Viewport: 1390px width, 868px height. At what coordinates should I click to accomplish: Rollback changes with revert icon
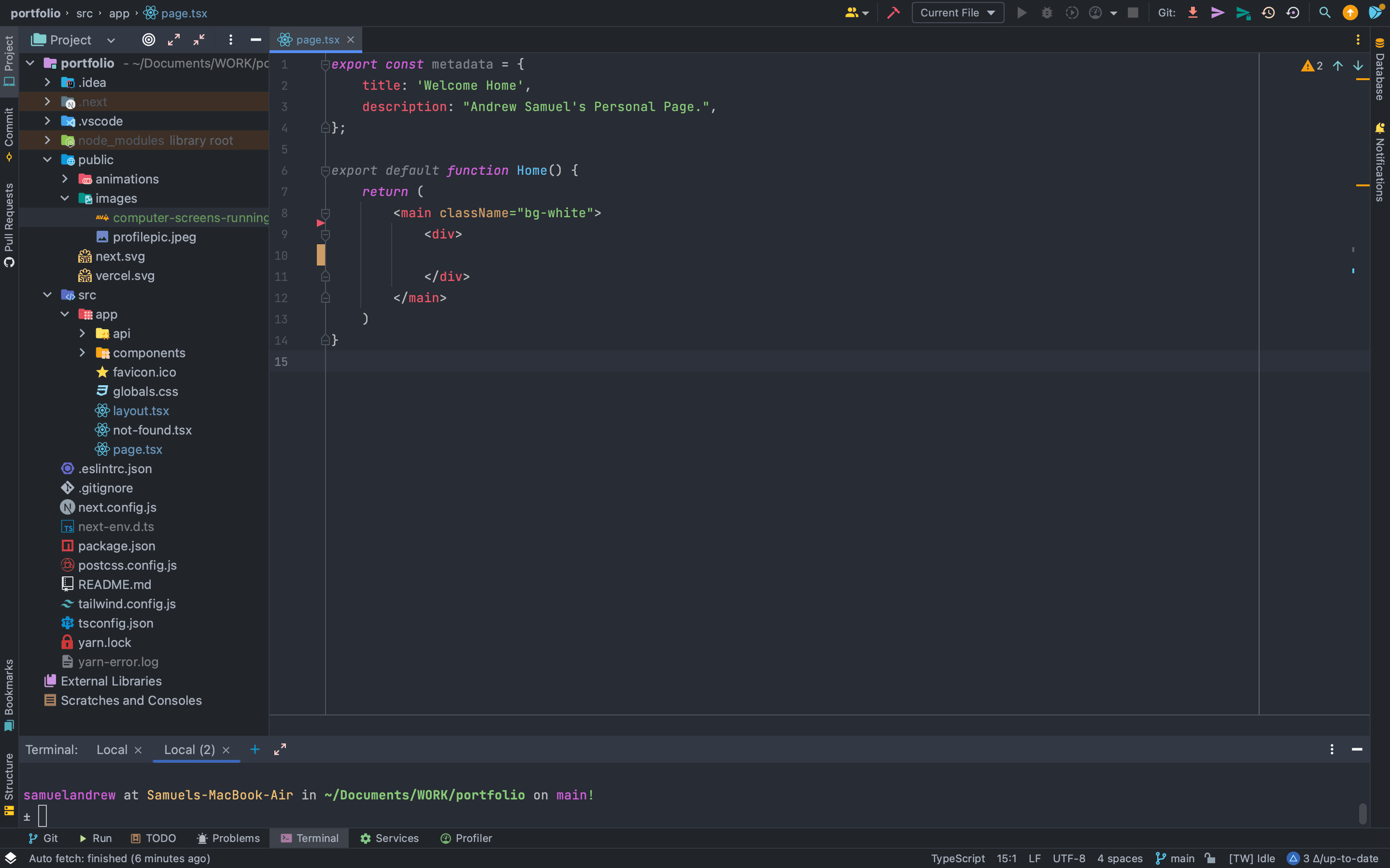click(x=1293, y=13)
